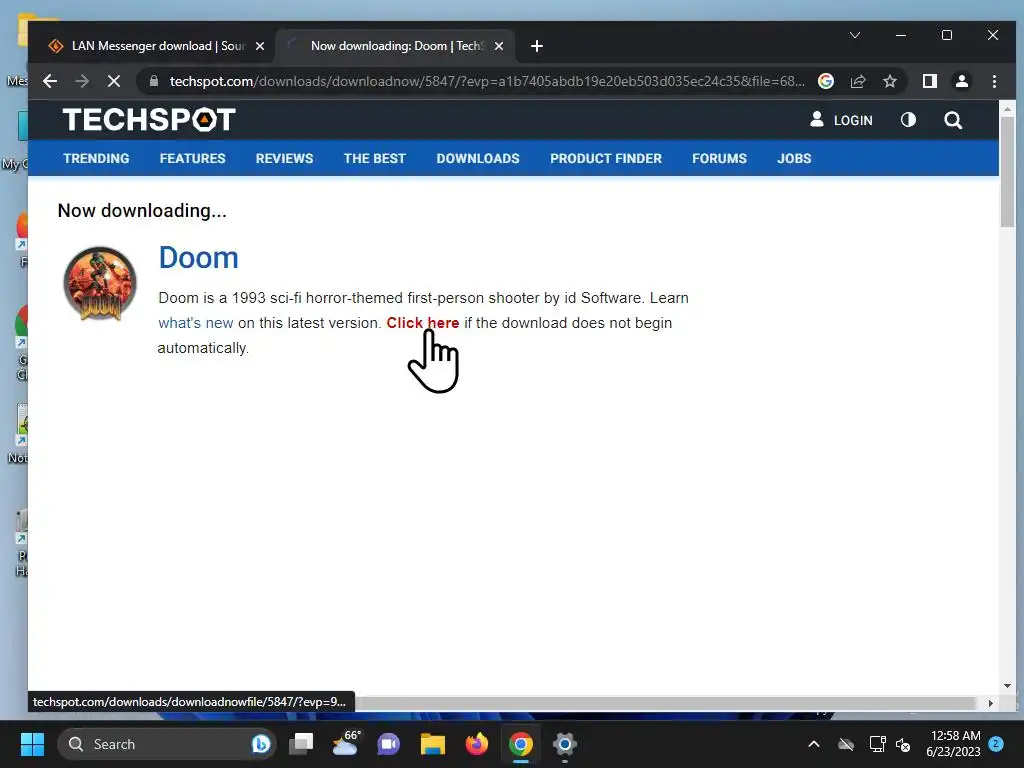Click the cloud sync tray icon

pos(846,744)
